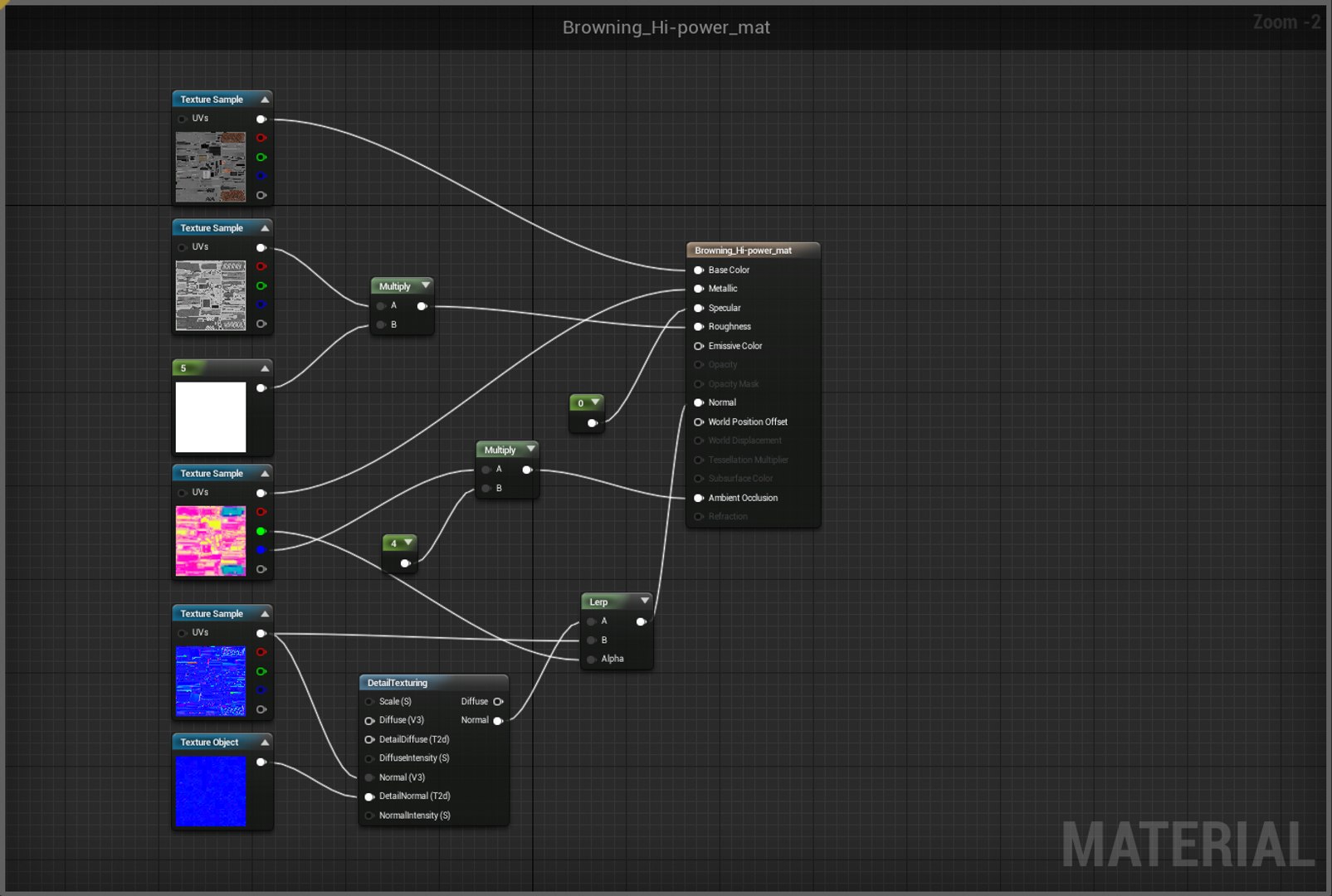Click the white RGB output pin of the blue normal-map Texture Sample
Image resolution: width=1332 pixels, height=896 pixels.
(x=261, y=634)
